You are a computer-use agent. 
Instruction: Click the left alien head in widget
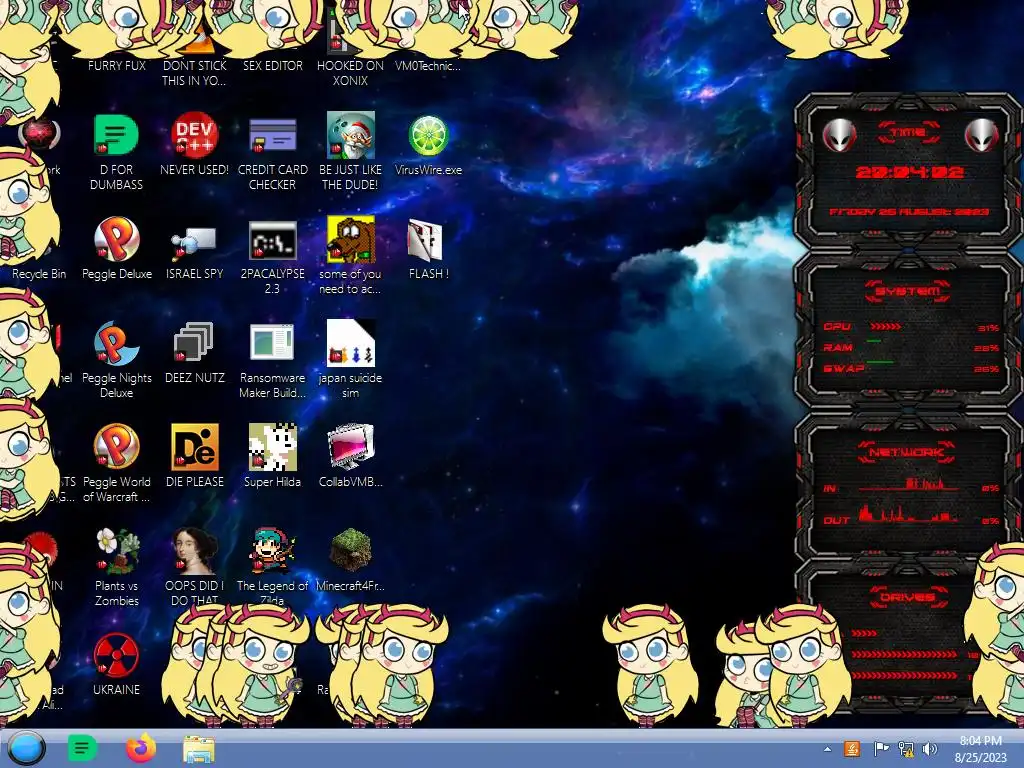[x=838, y=135]
